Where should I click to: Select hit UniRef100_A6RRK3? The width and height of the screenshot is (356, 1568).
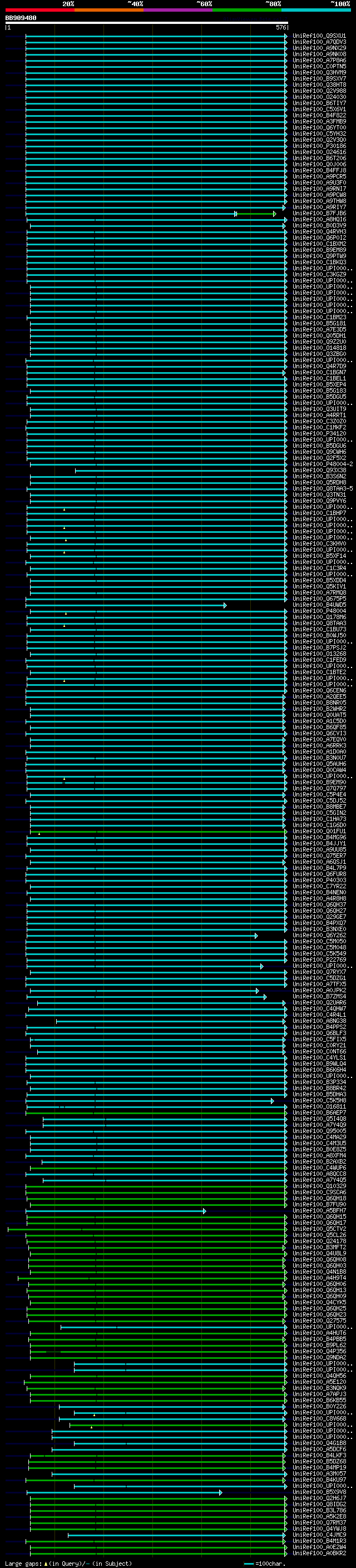click(x=319, y=746)
